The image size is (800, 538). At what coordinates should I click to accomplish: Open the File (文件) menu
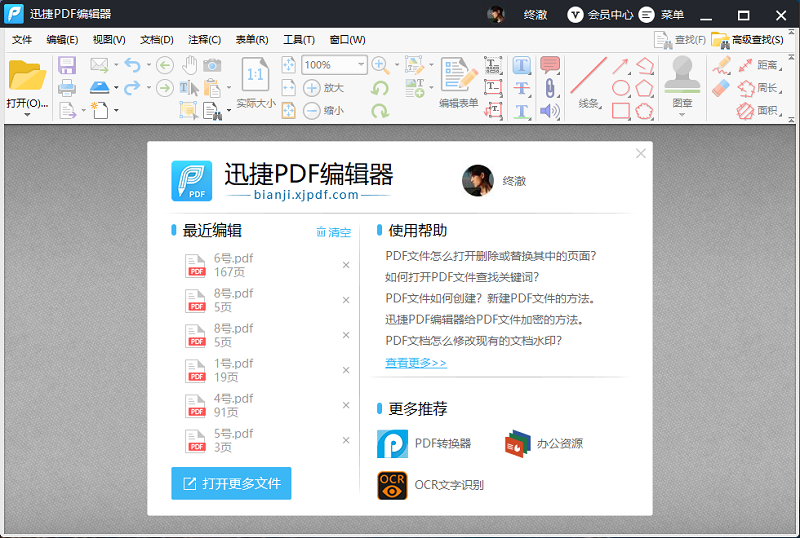(22, 40)
